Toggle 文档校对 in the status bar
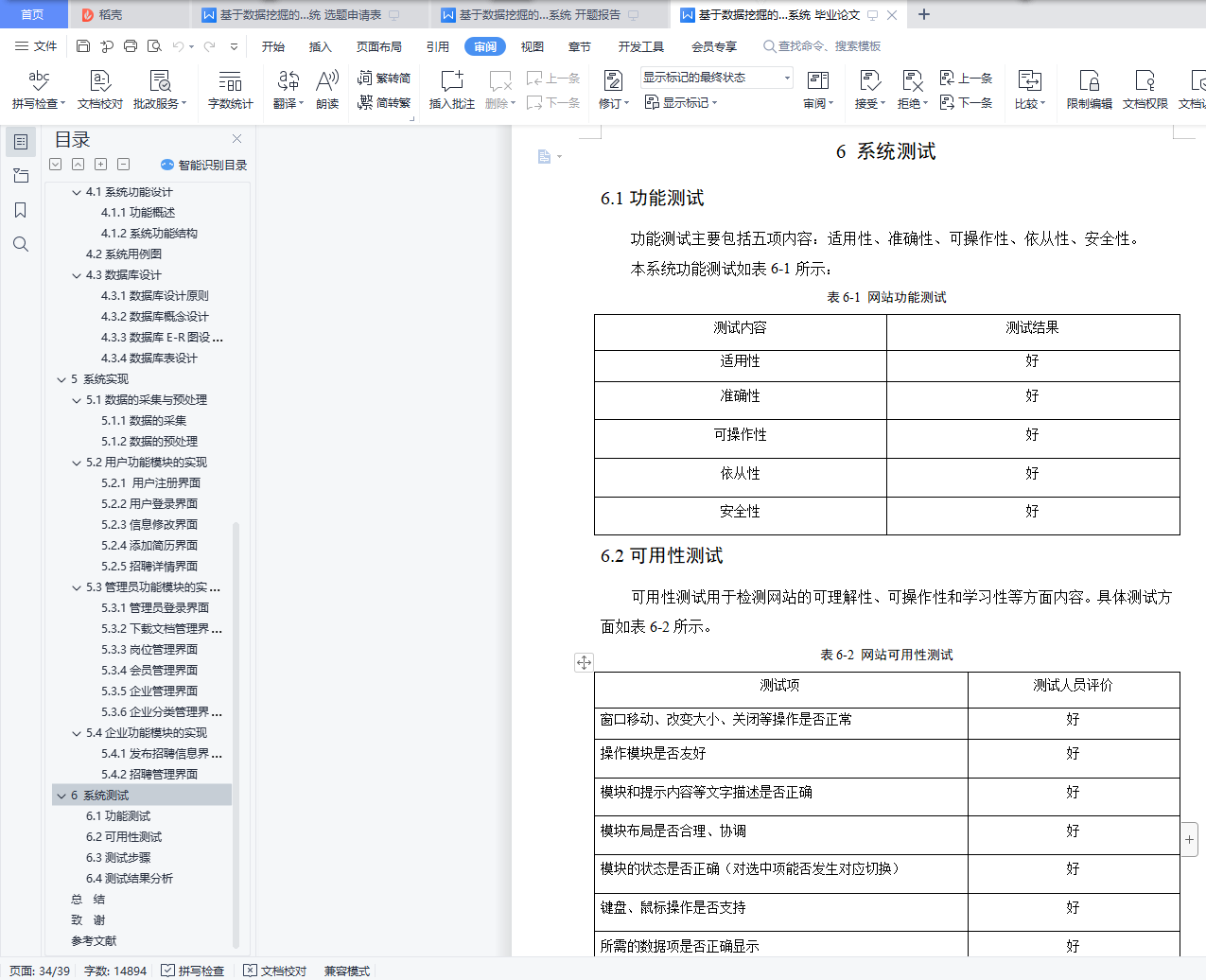This screenshot has width=1206, height=980. [275, 971]
